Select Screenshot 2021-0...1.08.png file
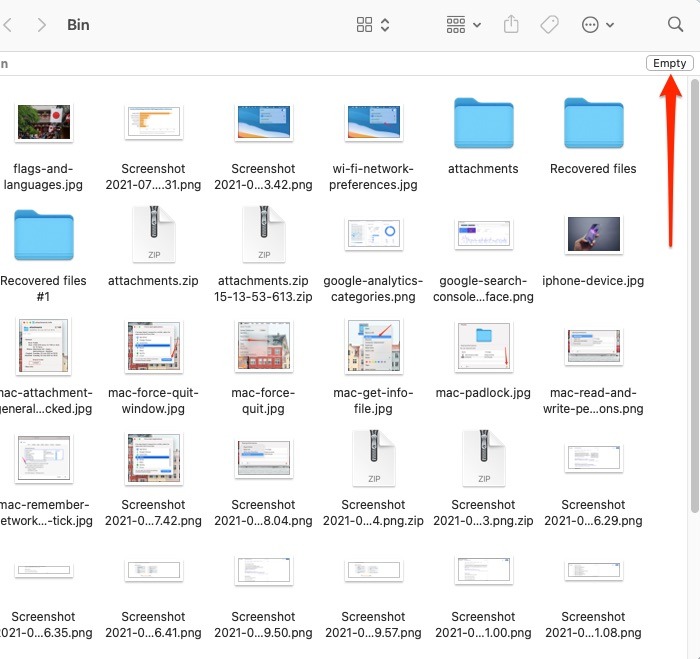 tap(593, 570)
